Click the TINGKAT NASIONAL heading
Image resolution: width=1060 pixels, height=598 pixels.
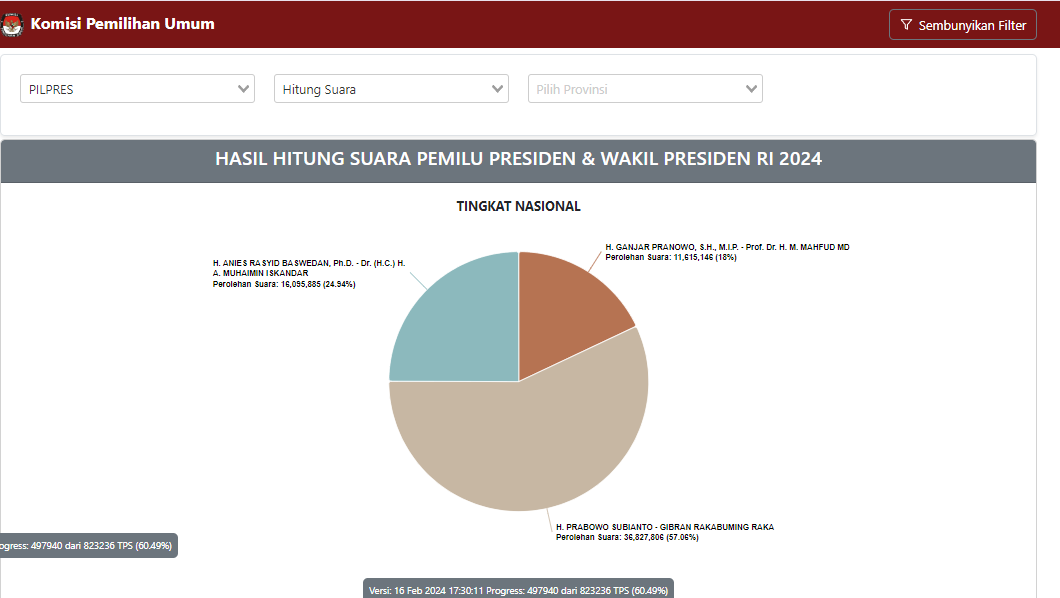(x=519, y=206)
